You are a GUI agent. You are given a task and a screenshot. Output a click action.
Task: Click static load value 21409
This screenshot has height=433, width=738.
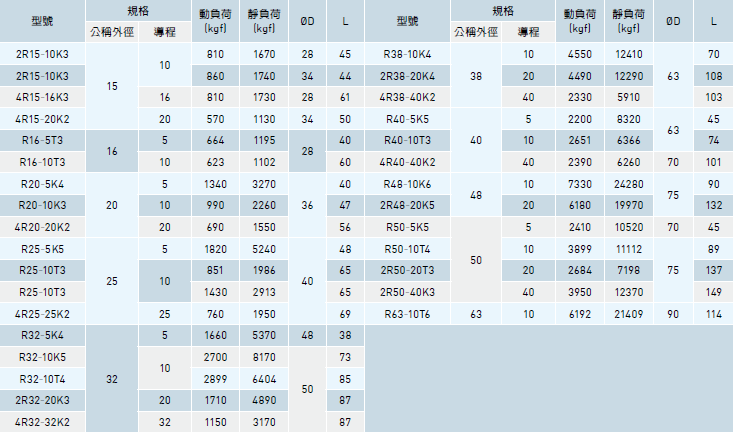pos(629,313)
